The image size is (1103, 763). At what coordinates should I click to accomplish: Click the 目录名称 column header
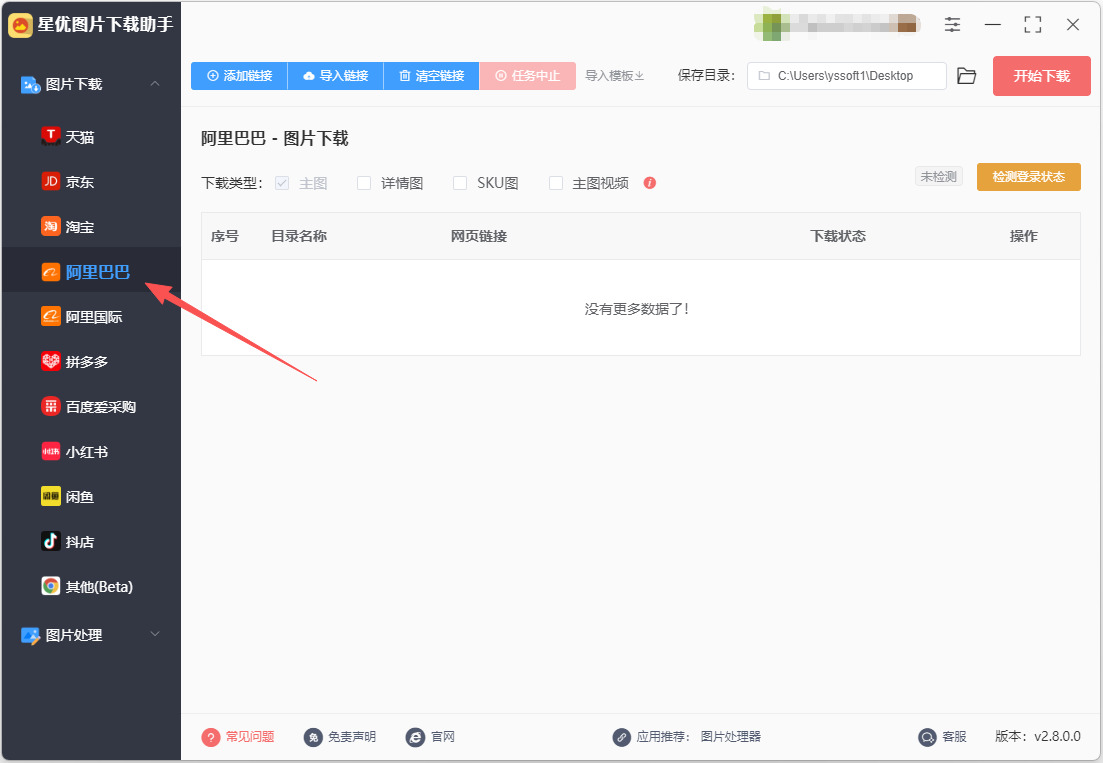(299, 236)
